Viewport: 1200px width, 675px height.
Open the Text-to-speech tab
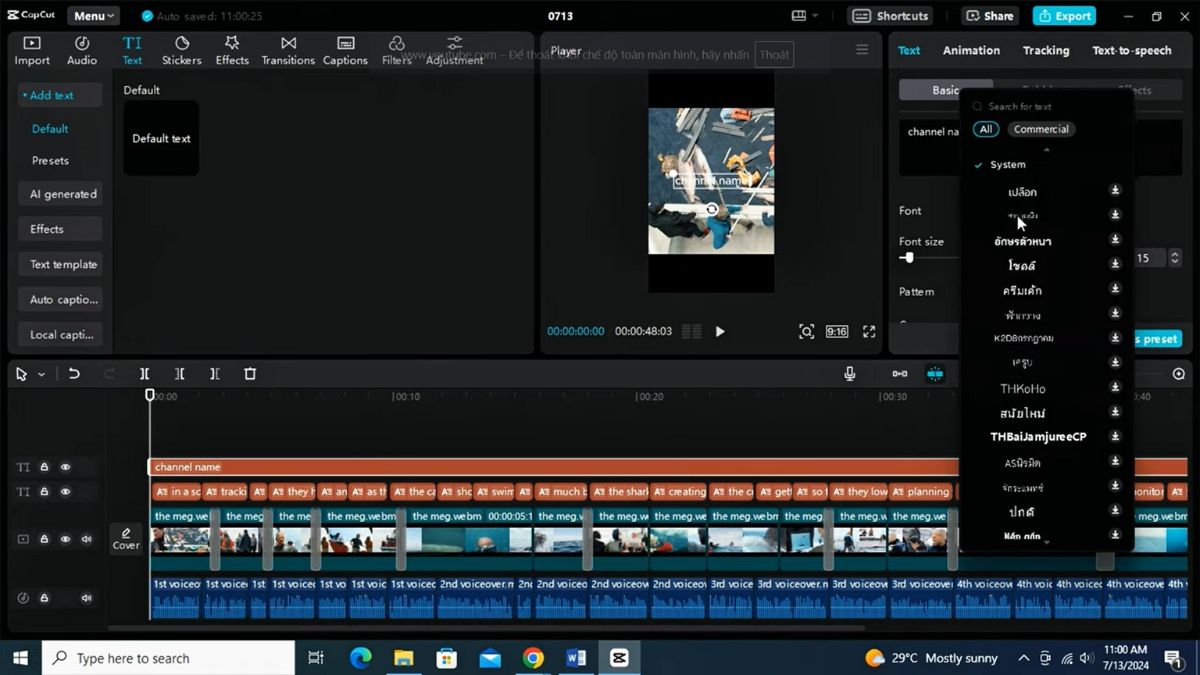pyautogui.click(x=1131, y=50)
